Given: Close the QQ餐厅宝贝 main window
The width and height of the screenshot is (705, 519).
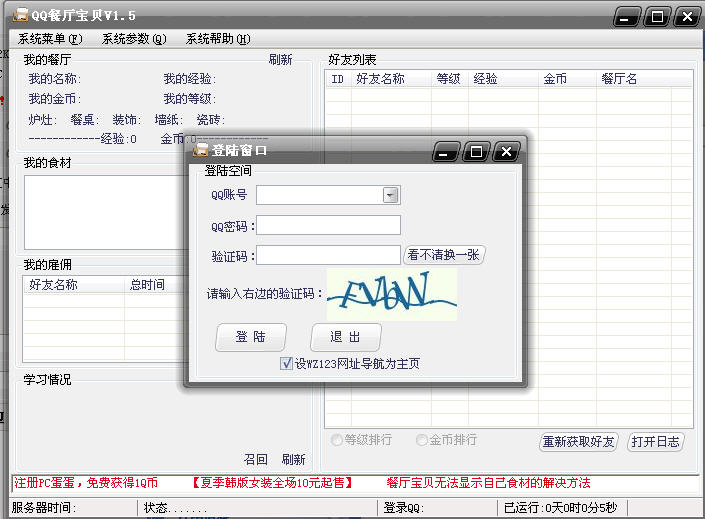Looking at the screenshot, I should point(687,18).
